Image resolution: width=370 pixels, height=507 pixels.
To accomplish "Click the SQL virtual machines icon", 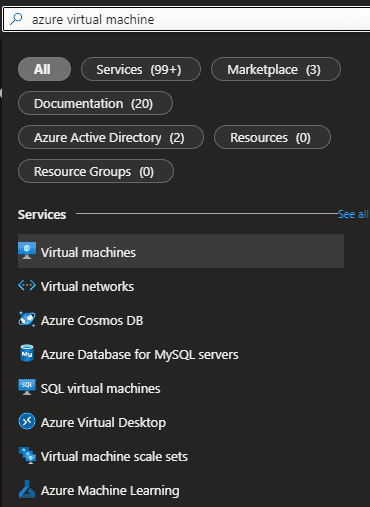I will coord(27,387).
